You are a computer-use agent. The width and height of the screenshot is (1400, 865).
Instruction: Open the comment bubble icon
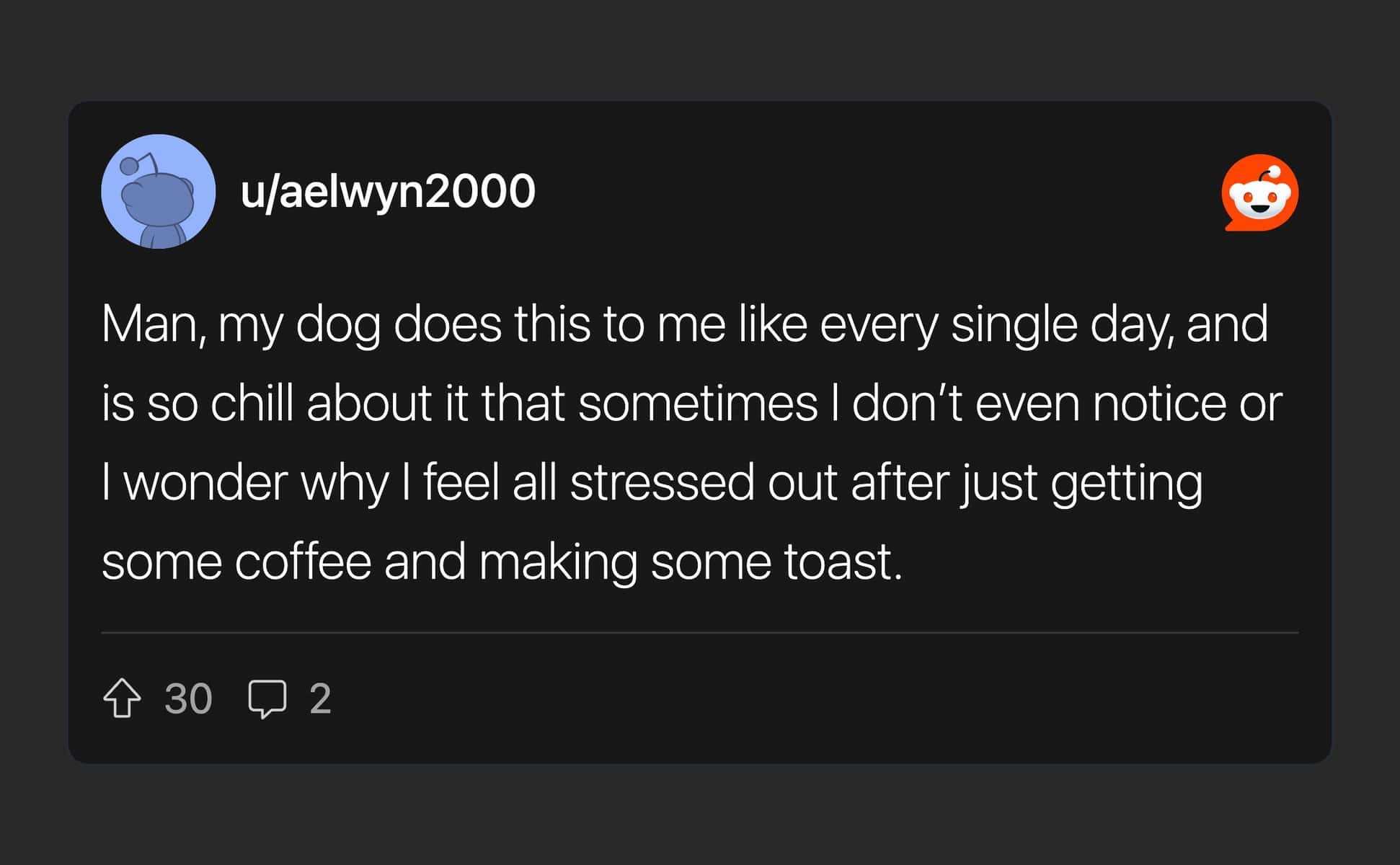pos(267,698)
